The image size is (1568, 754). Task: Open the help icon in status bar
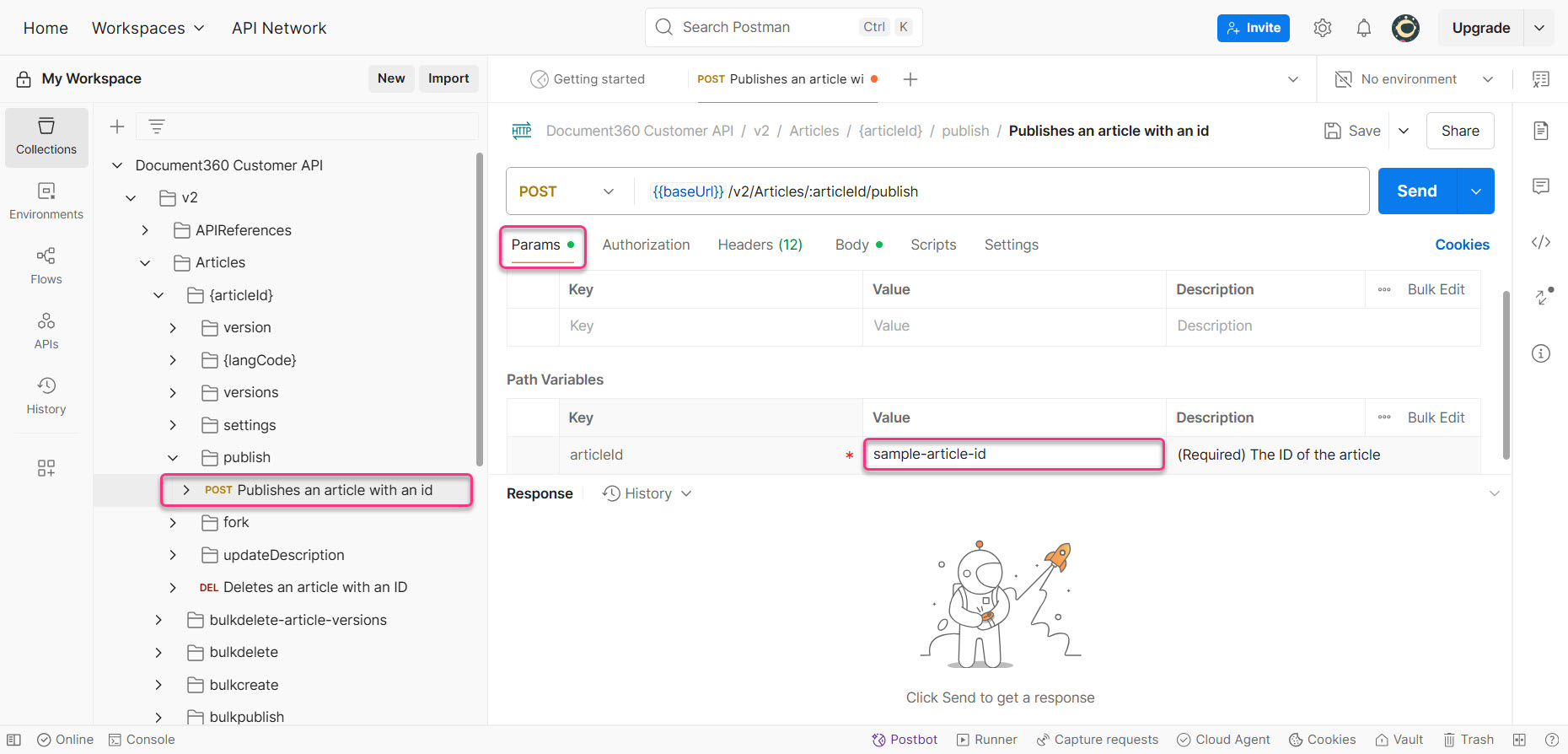(1551, 740)
